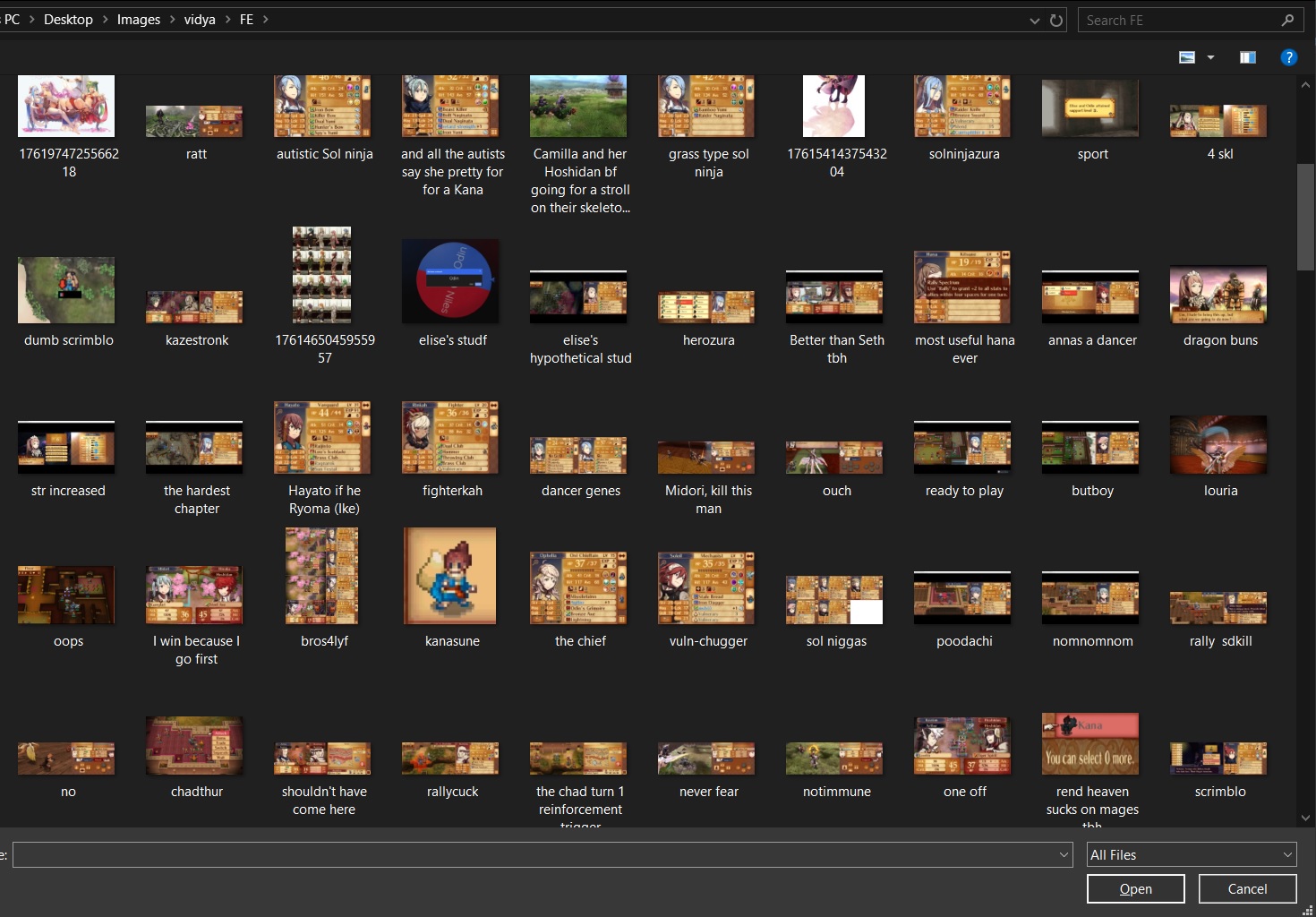Select the herozura thumbnail

(x=706, y=307)
